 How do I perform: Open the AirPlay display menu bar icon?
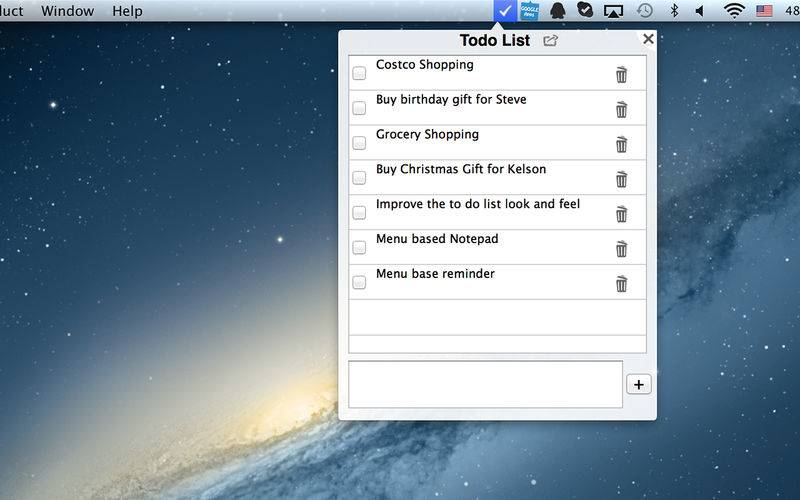(613, 11)
